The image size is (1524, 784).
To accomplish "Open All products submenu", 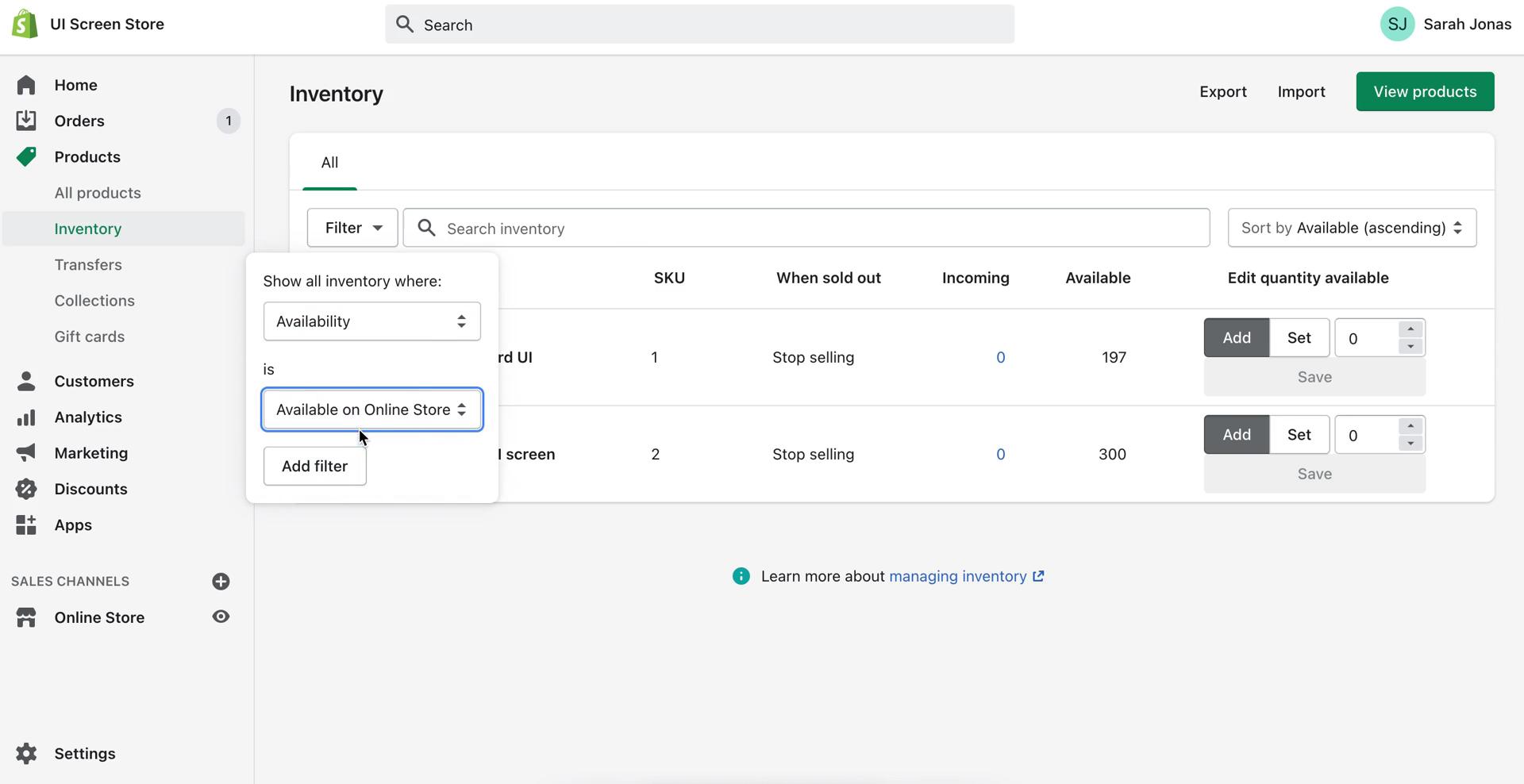I will pos(98,193).
